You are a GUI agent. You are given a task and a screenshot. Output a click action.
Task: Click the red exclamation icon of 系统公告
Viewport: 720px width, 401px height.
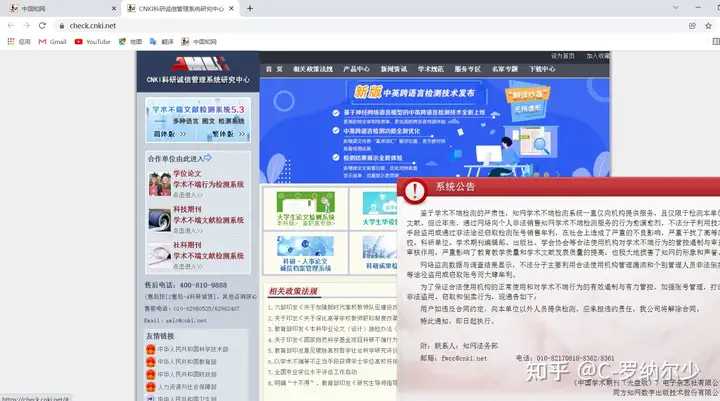[x=414, y=191]
